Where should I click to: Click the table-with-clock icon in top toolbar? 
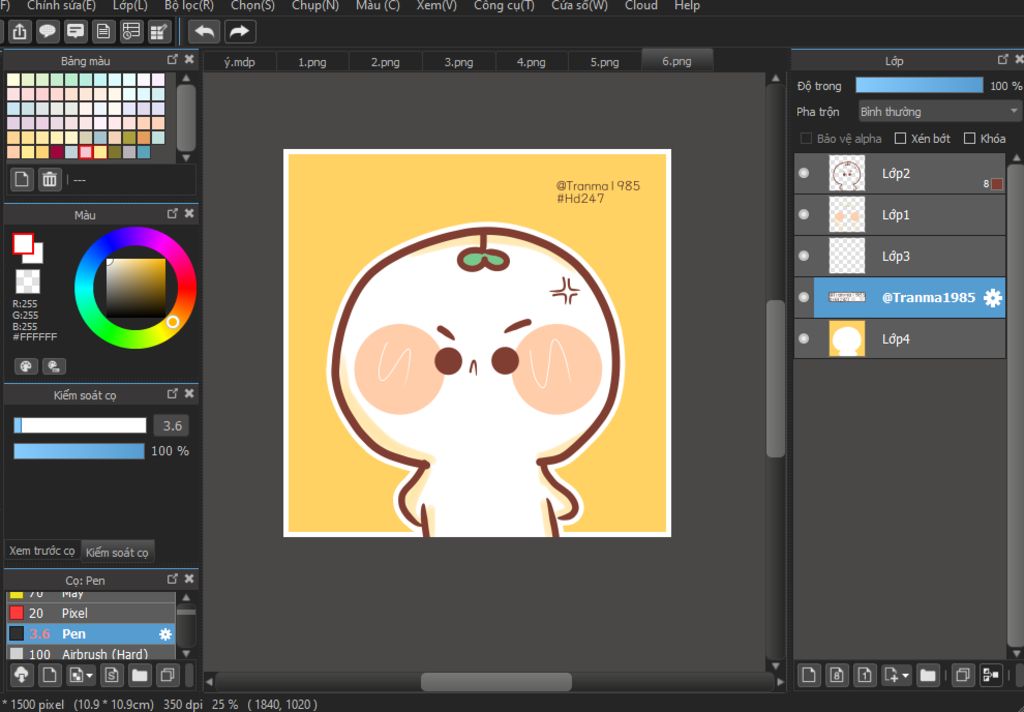pos(131,31)
